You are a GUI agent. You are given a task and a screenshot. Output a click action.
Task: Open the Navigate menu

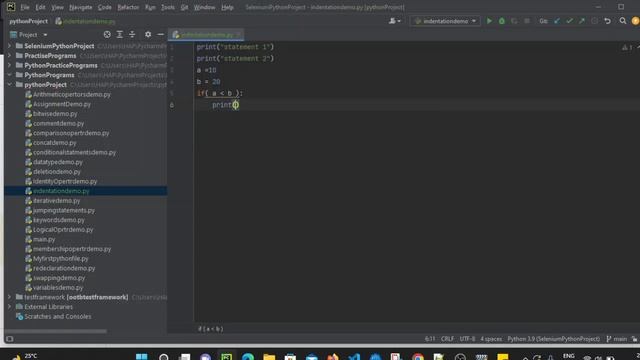80,7
